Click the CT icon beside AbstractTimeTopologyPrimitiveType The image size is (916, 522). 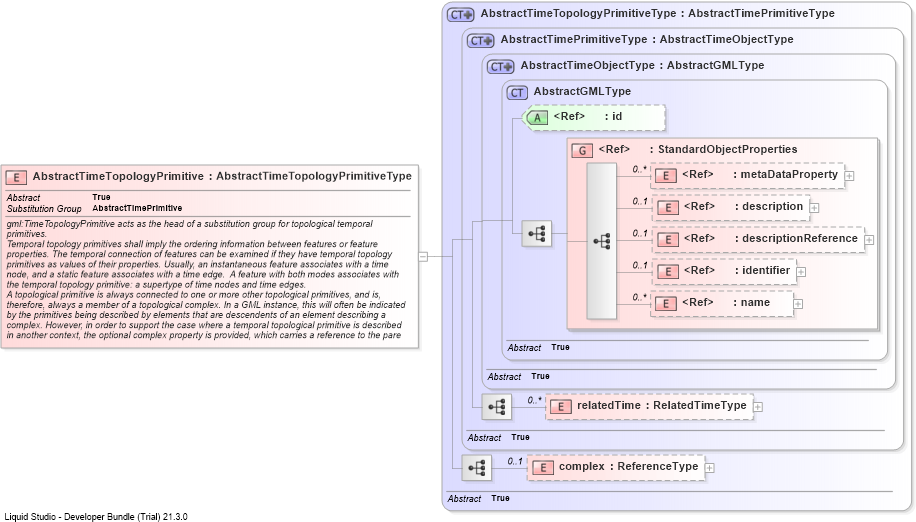pyautogui.click(x=461, y=15)
